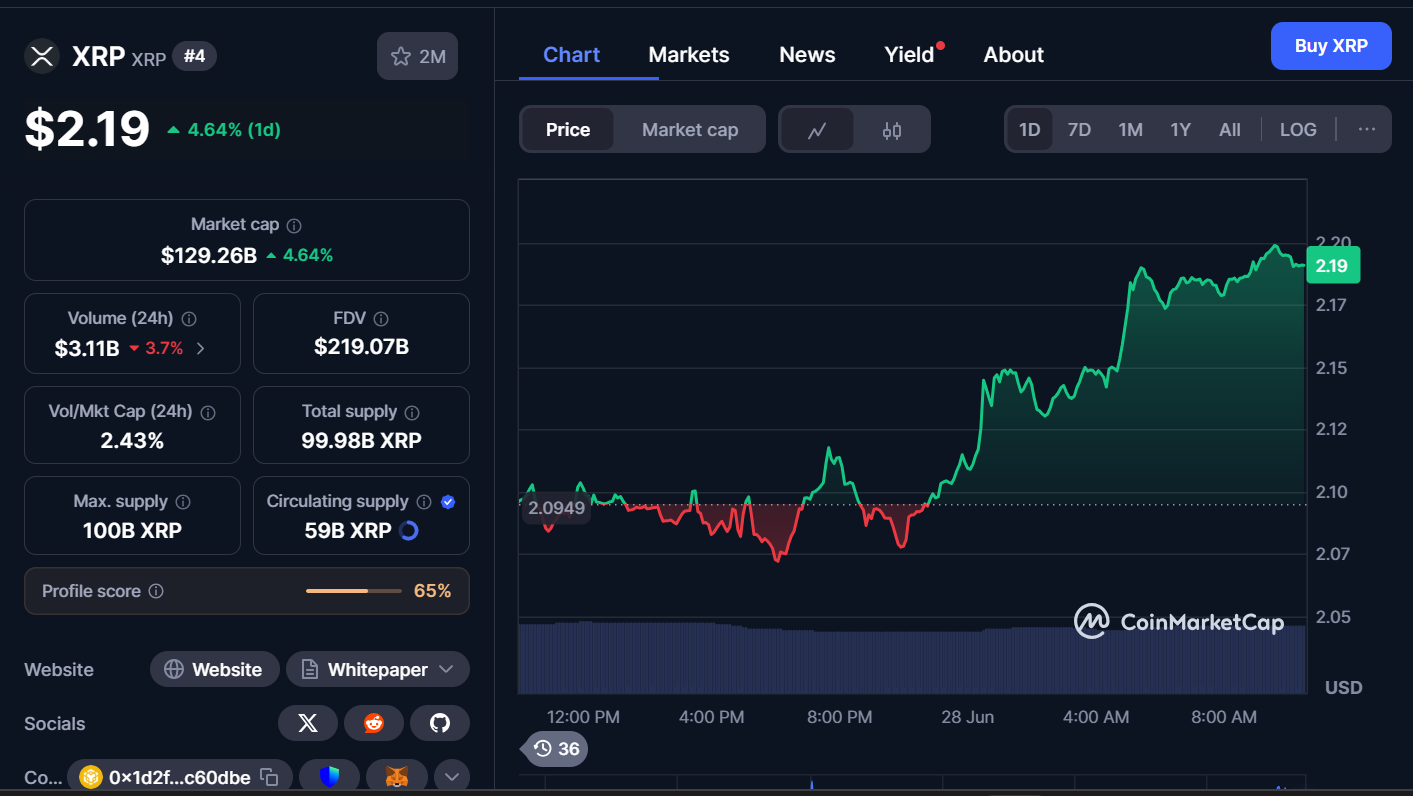Open the Chart tab
The width and height of the screenshot is (1413, 796).
(571, 55)
